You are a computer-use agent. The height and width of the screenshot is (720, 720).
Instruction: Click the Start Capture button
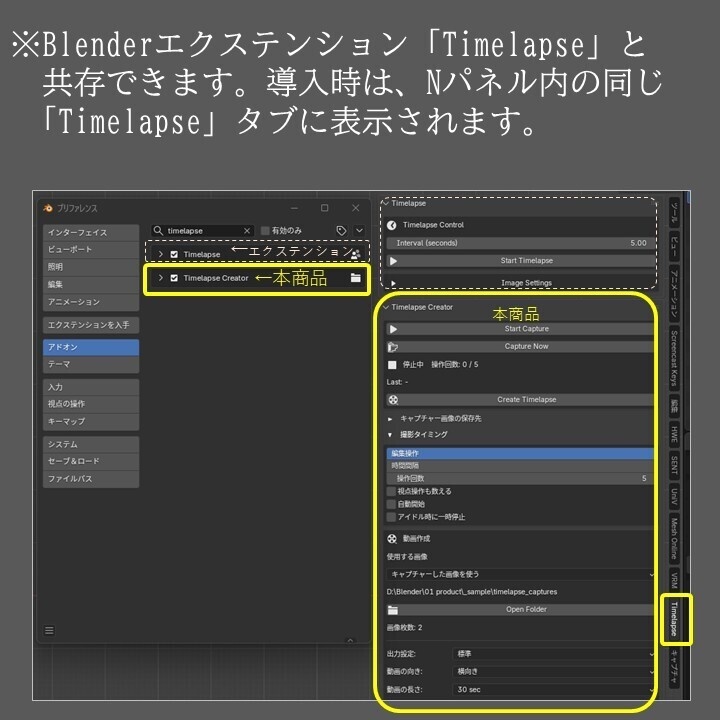[x=520, y=329]
